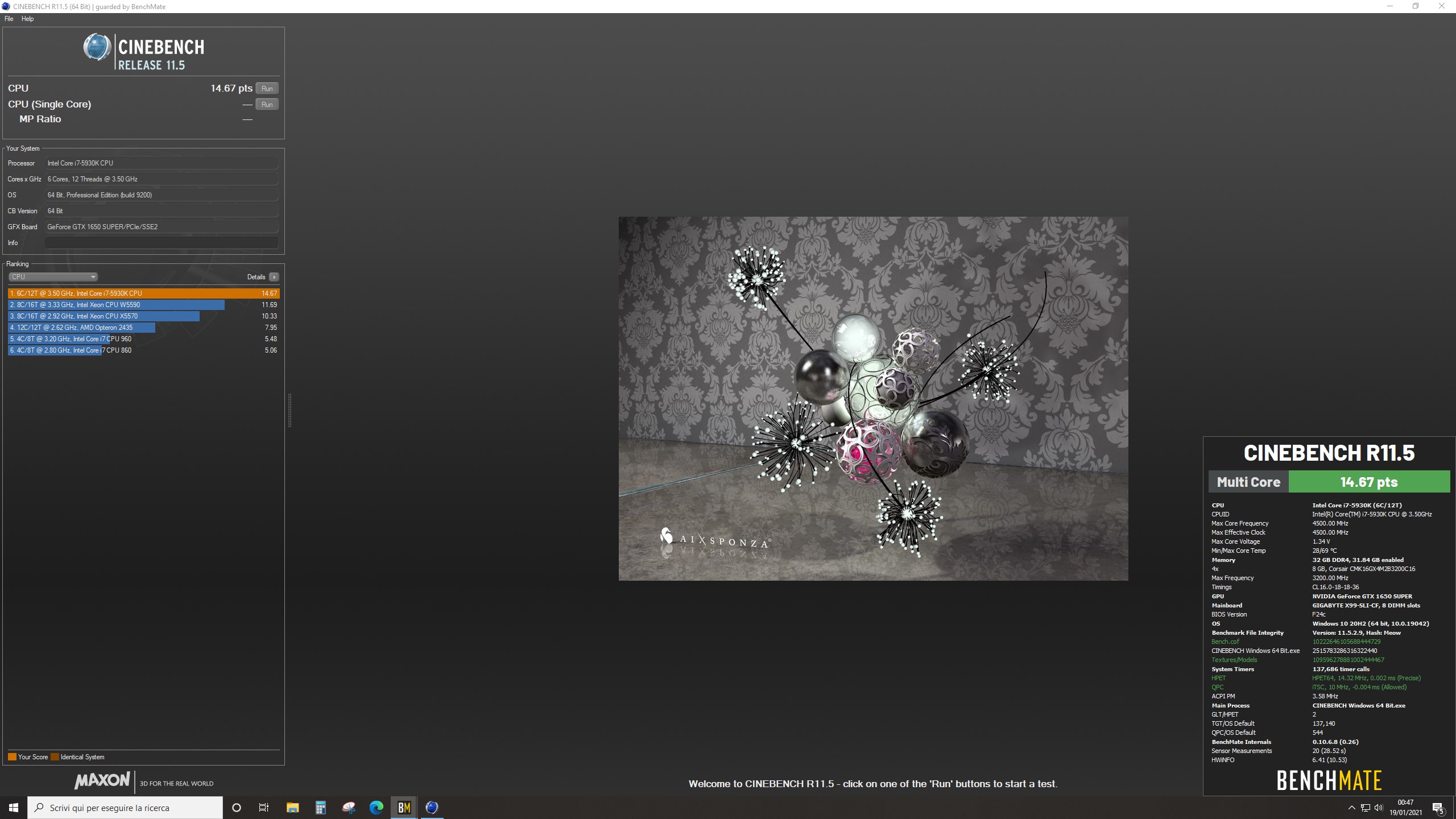Restore down the Cinebench window
Image resolution: width=1456 pixels, height=819 pixels.
pyautogui.click(x=1416, y=6)
